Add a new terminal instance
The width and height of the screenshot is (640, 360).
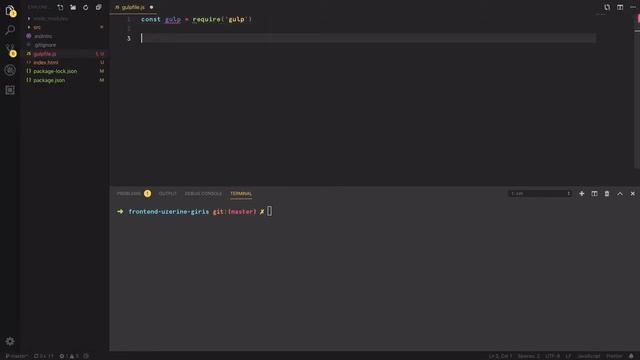(582, 193)
